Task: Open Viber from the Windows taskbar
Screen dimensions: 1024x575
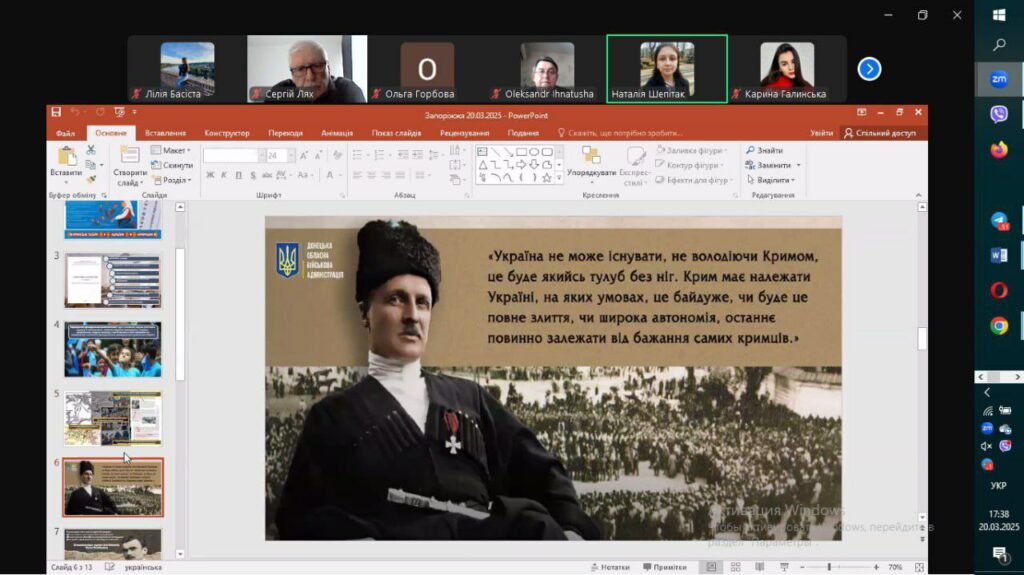Action: pyautogui.click(x=999, y=114)
